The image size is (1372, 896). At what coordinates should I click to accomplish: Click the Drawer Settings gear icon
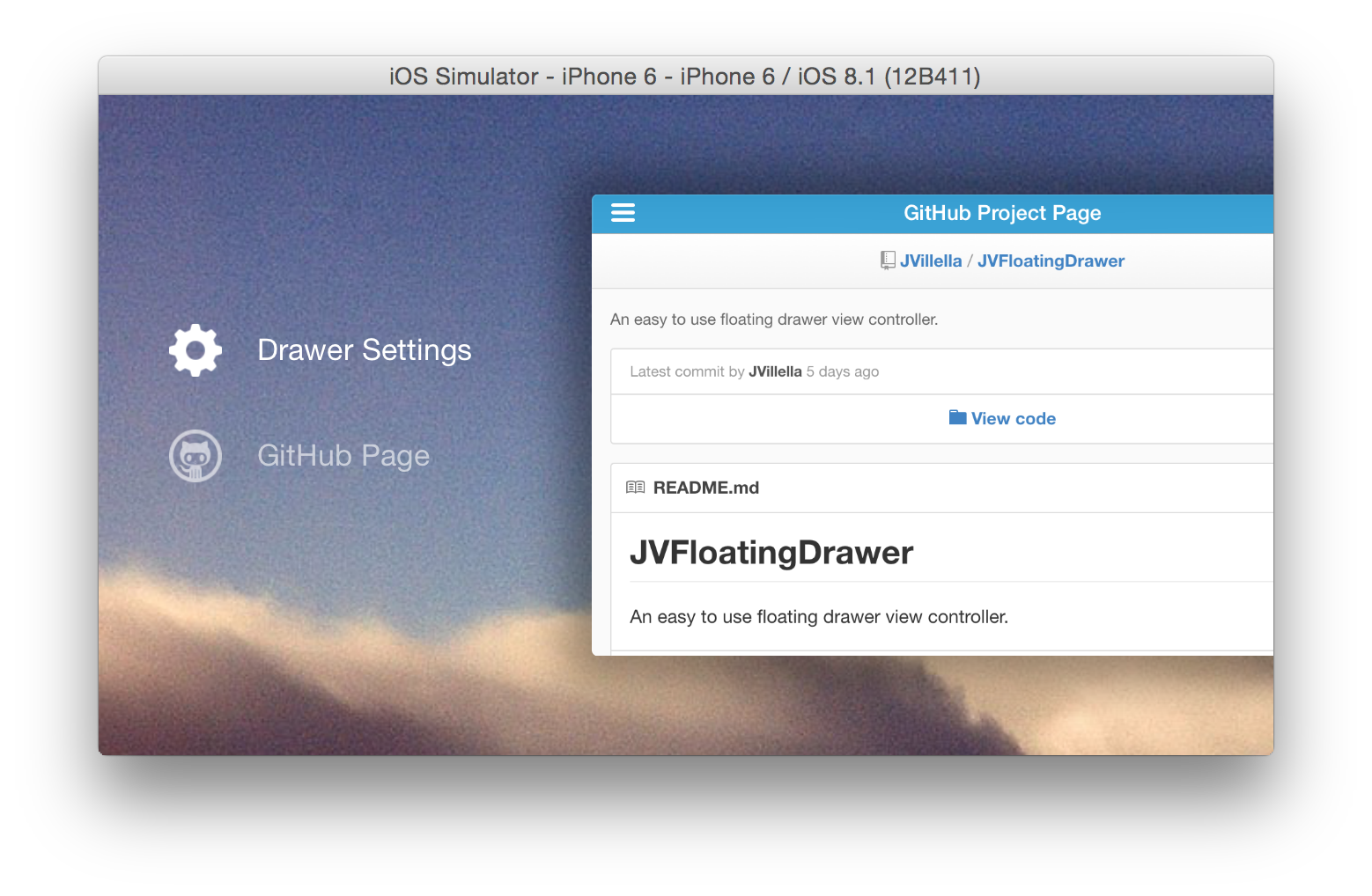click(x=195, y=350)
